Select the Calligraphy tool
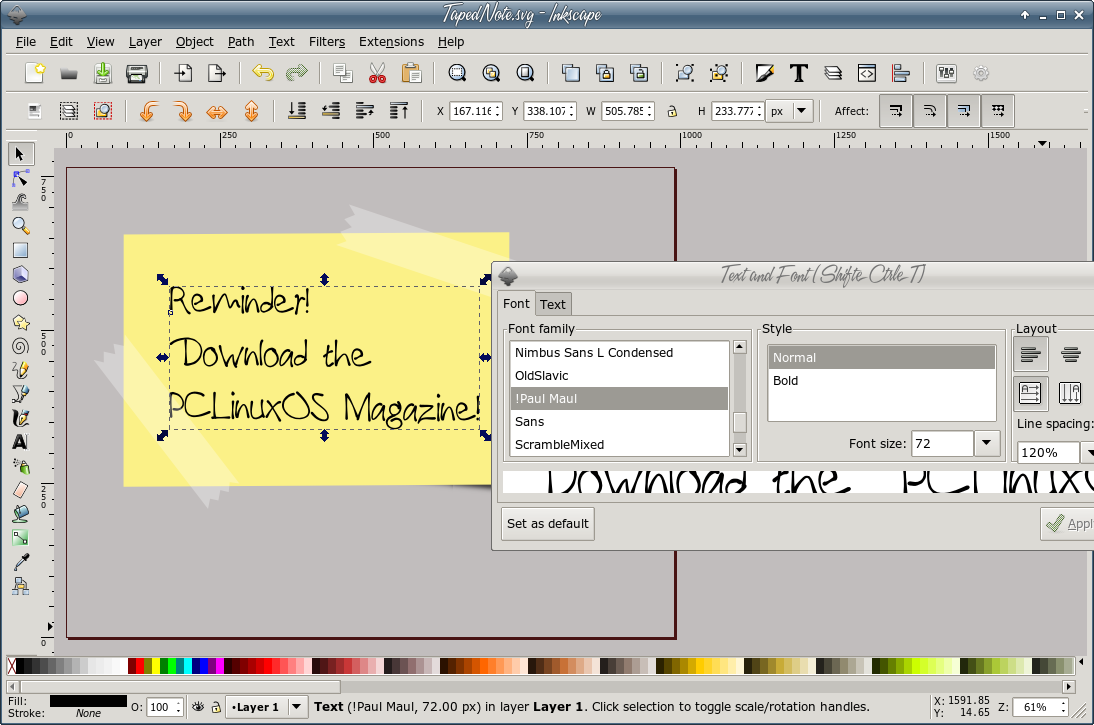1094x725 pixels. [20, 418]
